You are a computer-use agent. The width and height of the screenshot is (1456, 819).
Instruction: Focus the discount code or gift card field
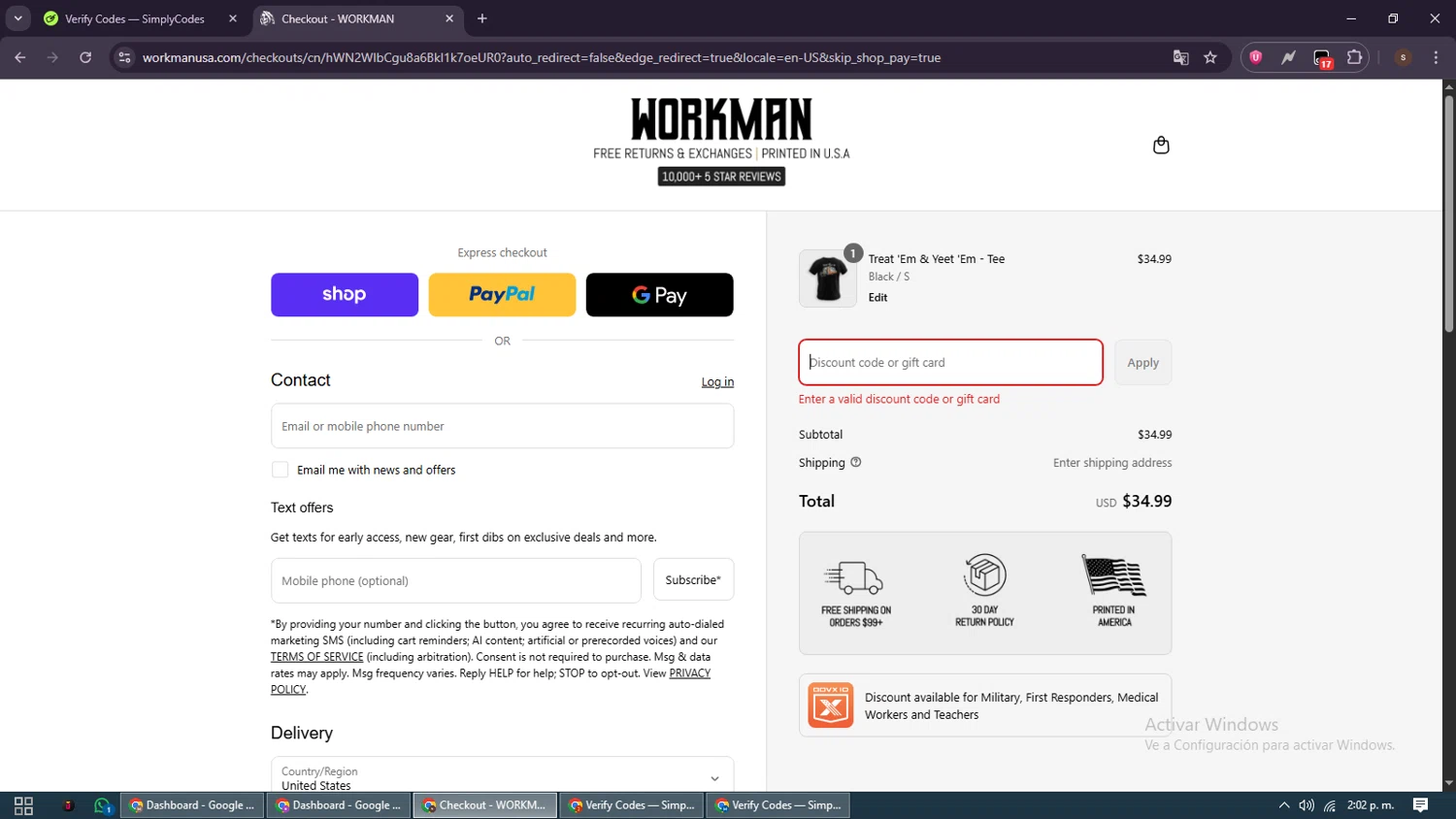pos(950,362)
